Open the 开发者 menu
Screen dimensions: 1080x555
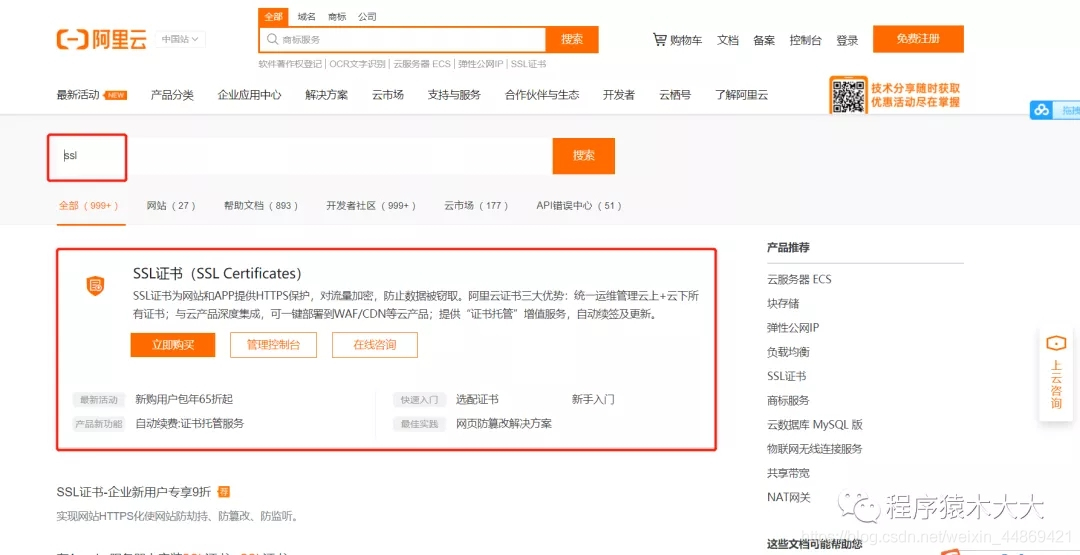[x=619, y=95]
